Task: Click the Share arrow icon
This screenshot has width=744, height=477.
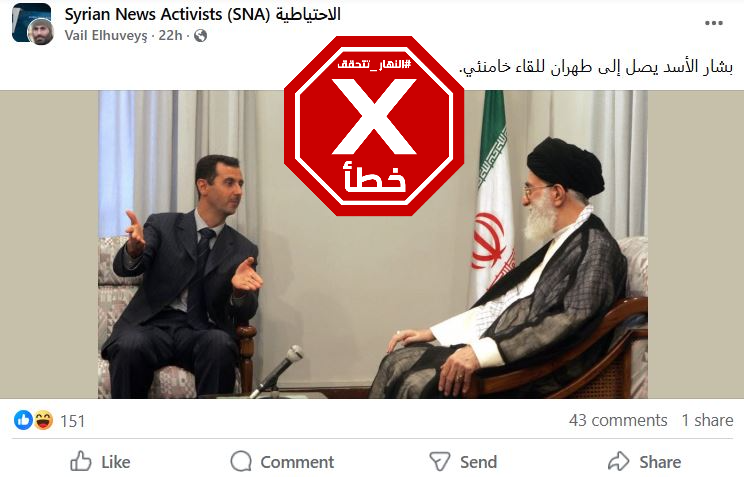Action: click(618, 461)
